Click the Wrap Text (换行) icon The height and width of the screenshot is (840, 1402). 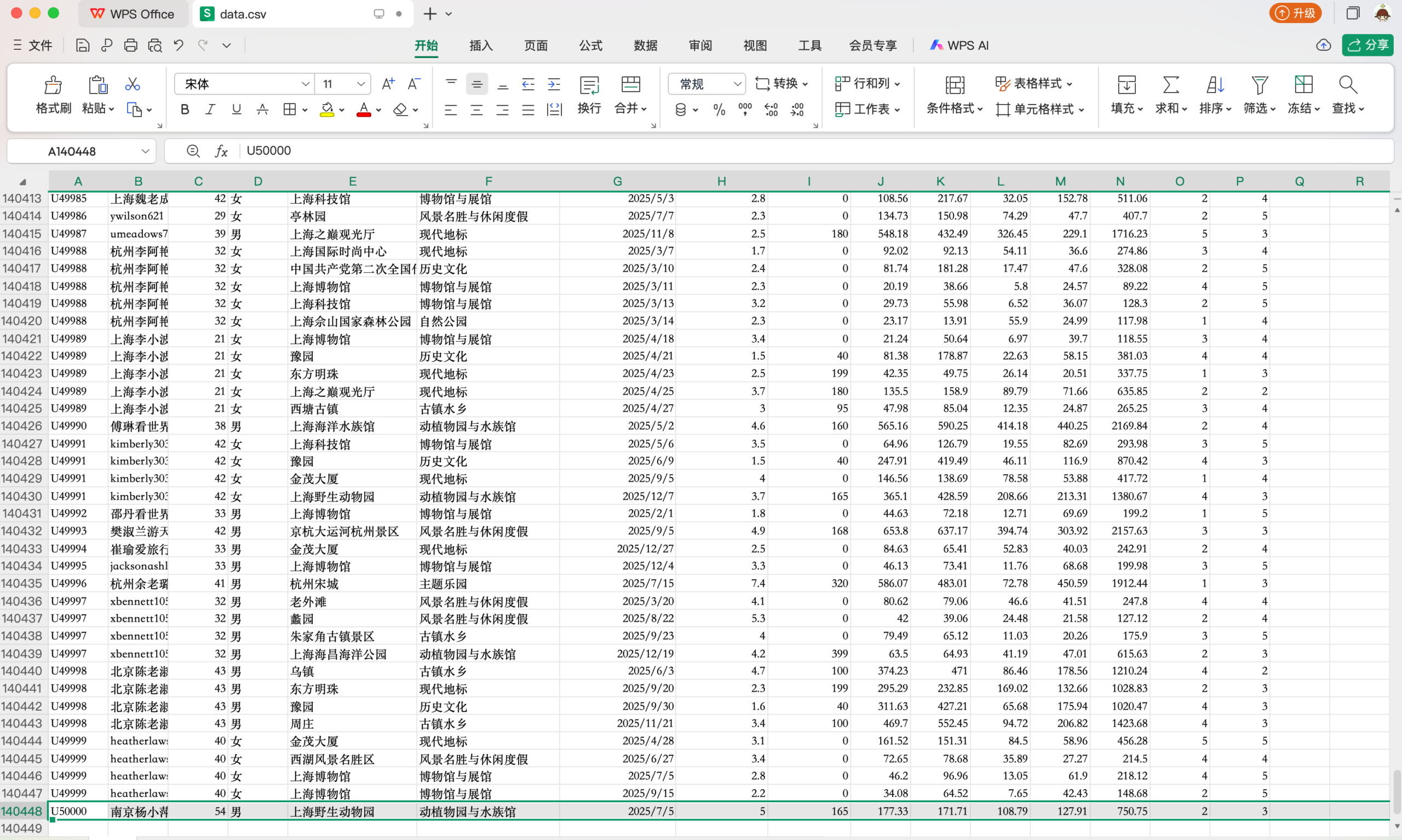pos(589,95)
